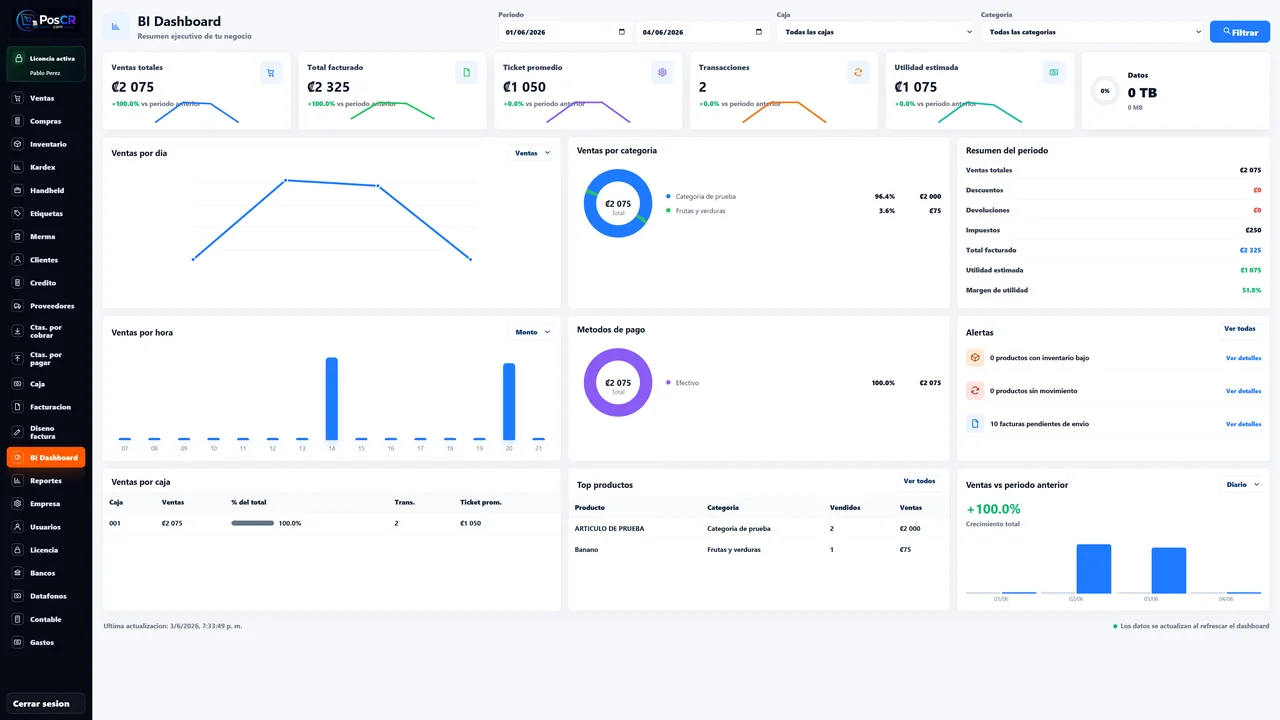Click the purple Efectivo legend dot
Image resolution: width=1280 pixels, height=720 pixels.
[668, 382]
